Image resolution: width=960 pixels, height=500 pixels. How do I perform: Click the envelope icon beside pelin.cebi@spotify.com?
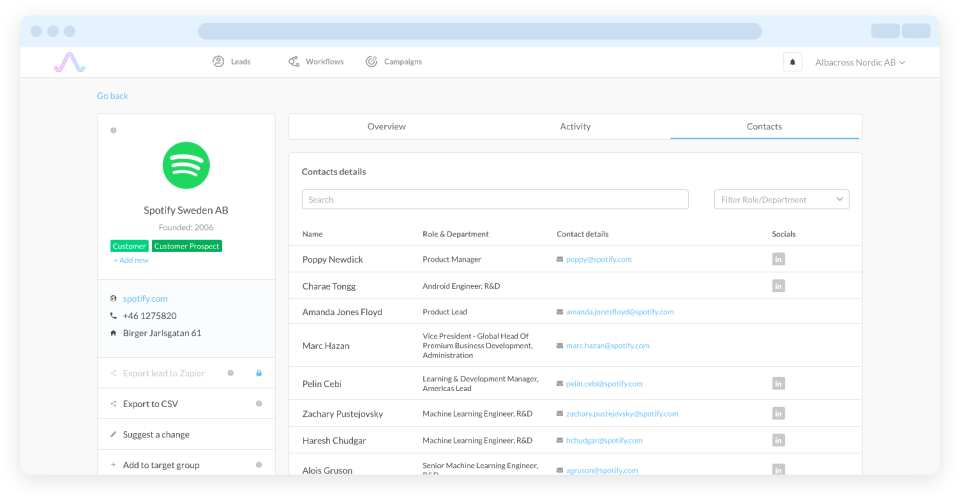[560, 384]
